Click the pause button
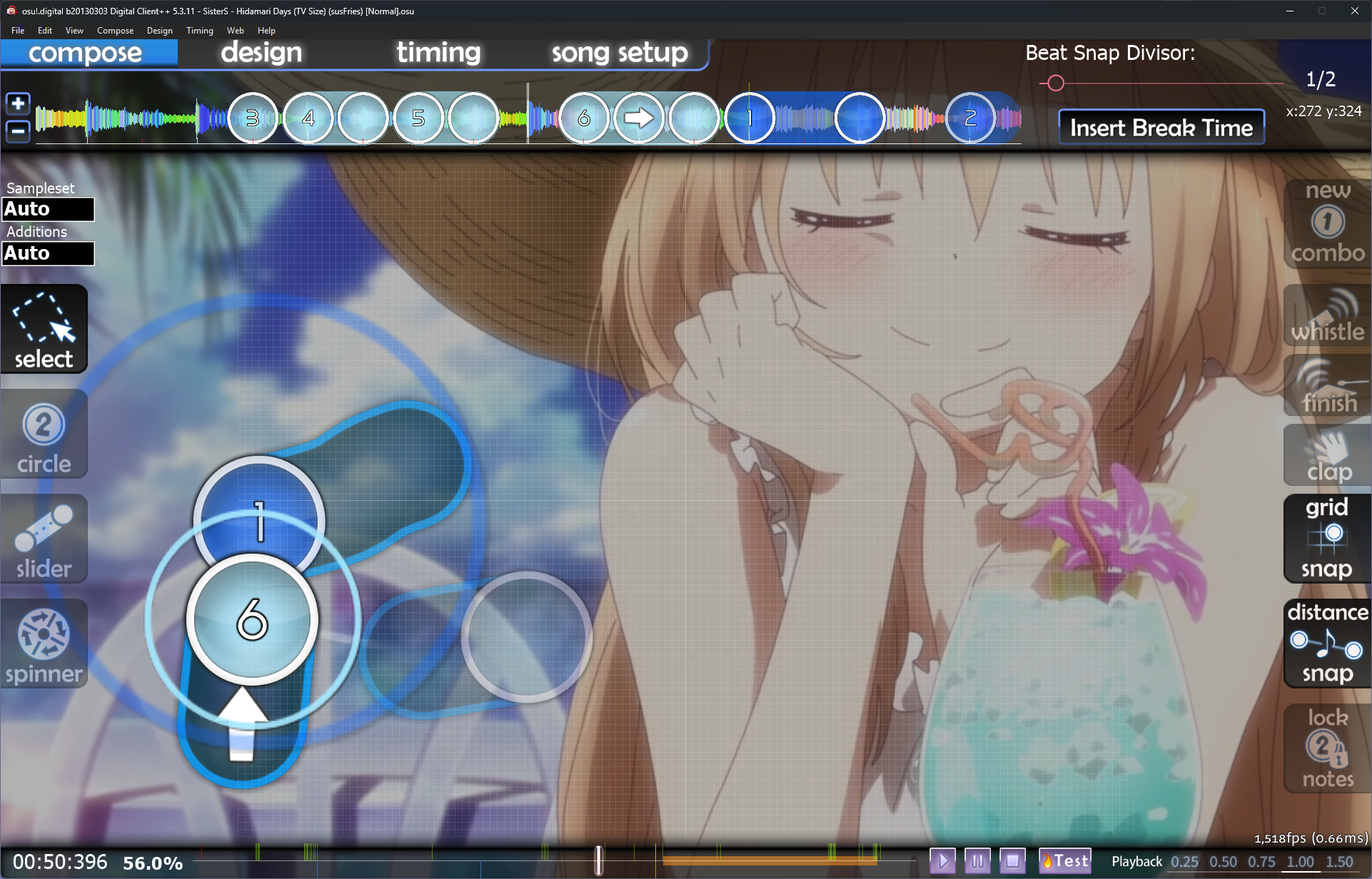The height and width of the screenshot is (879, 1372). (977, 861)
